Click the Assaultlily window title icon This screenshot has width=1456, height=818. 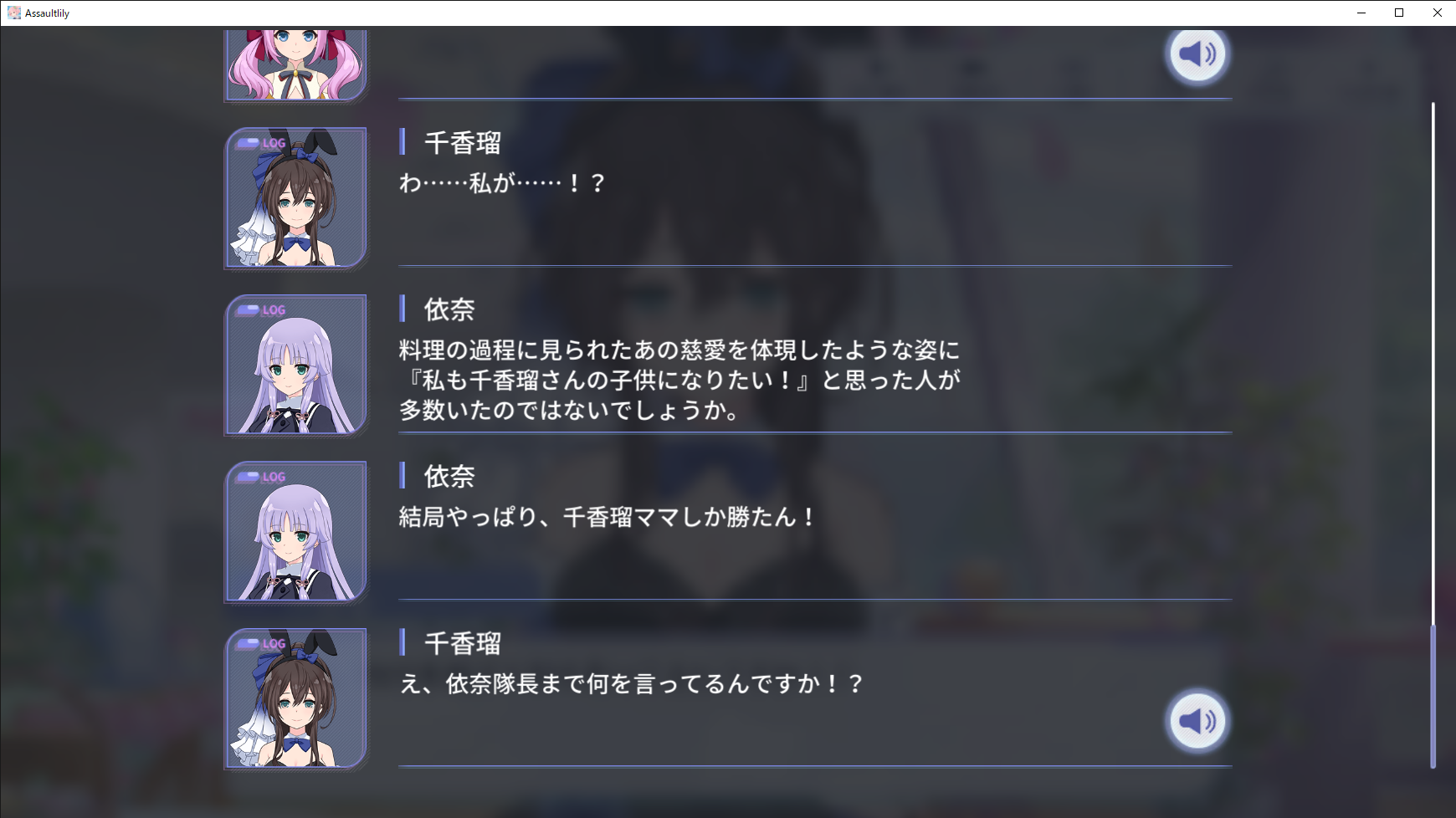14,13
